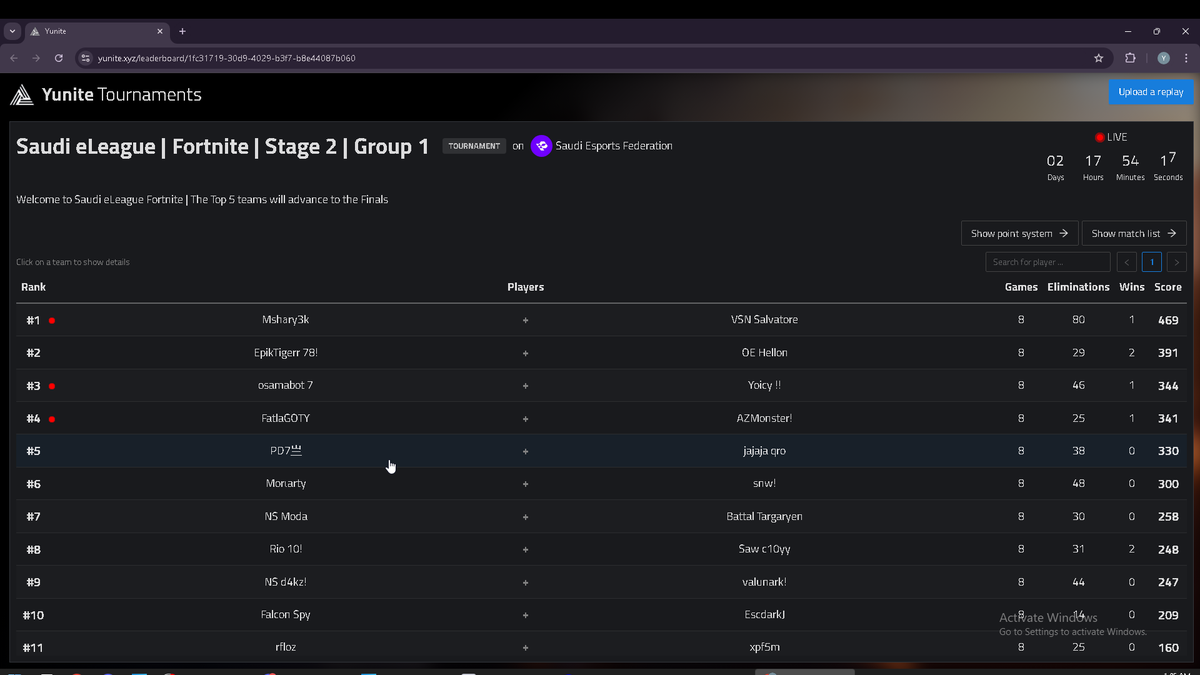This screenshot has width=1200, height=675.
Task: Click player name jajaja qro
Action: (x=764, y=451)
